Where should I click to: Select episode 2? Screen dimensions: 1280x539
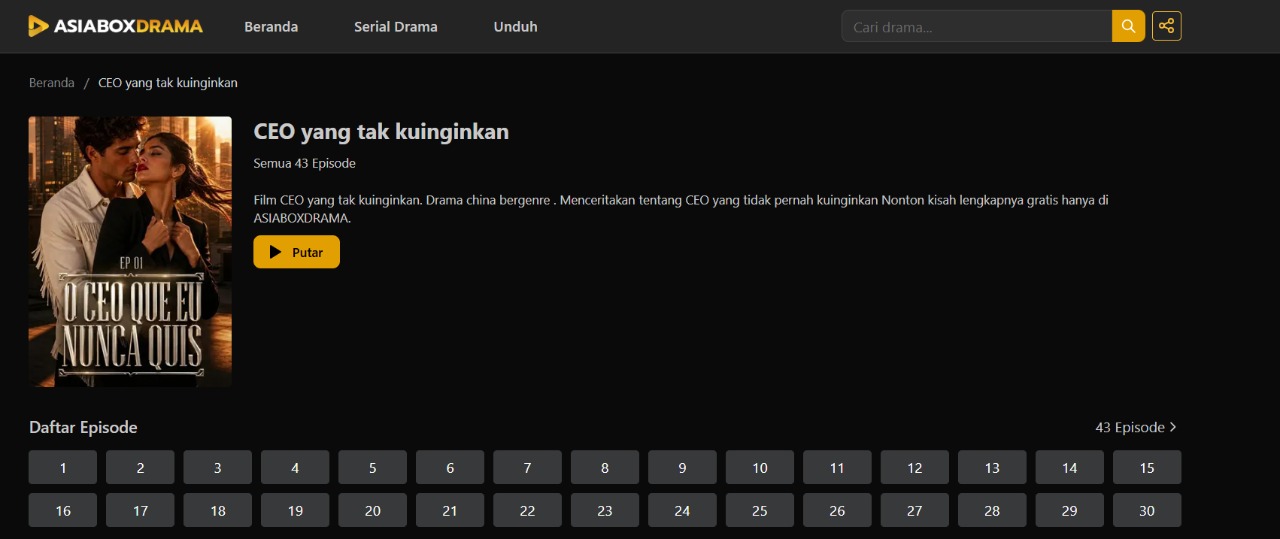(x=140, y=467)
